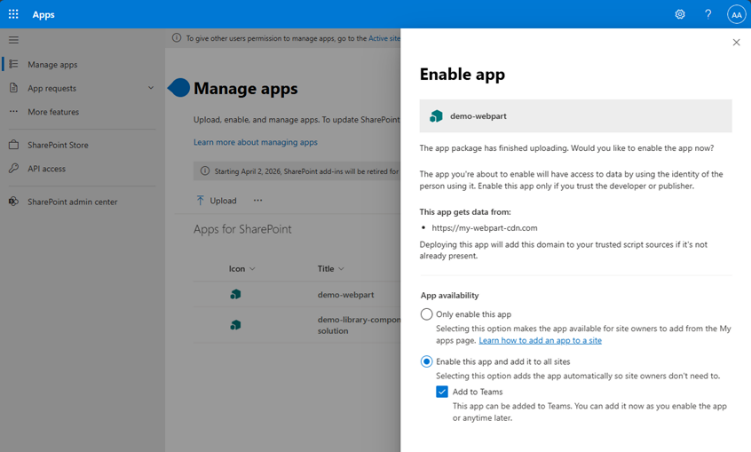Click the demo-webpart name in the panel header

[x=478, y=116]
